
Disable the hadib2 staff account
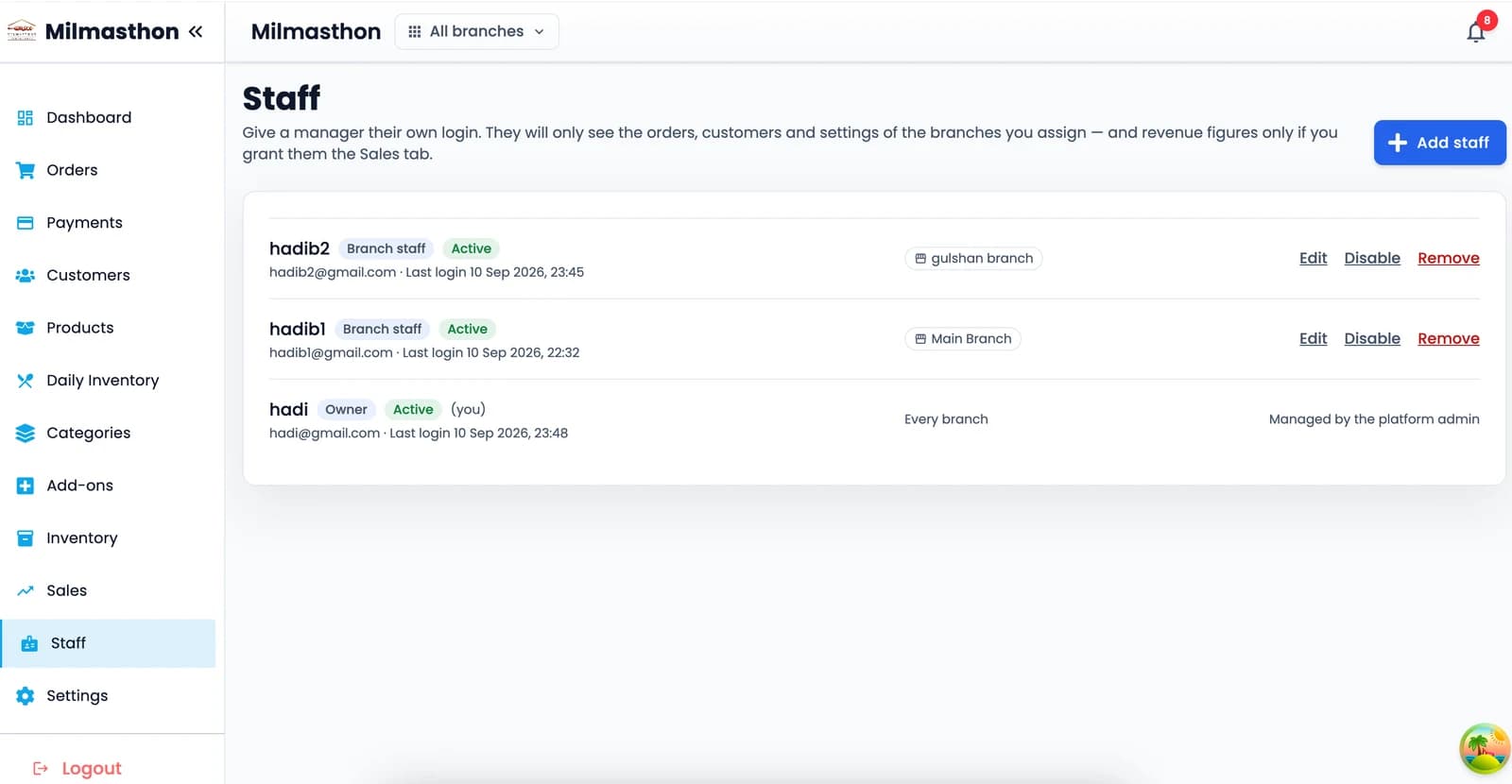pos(1372,258)
